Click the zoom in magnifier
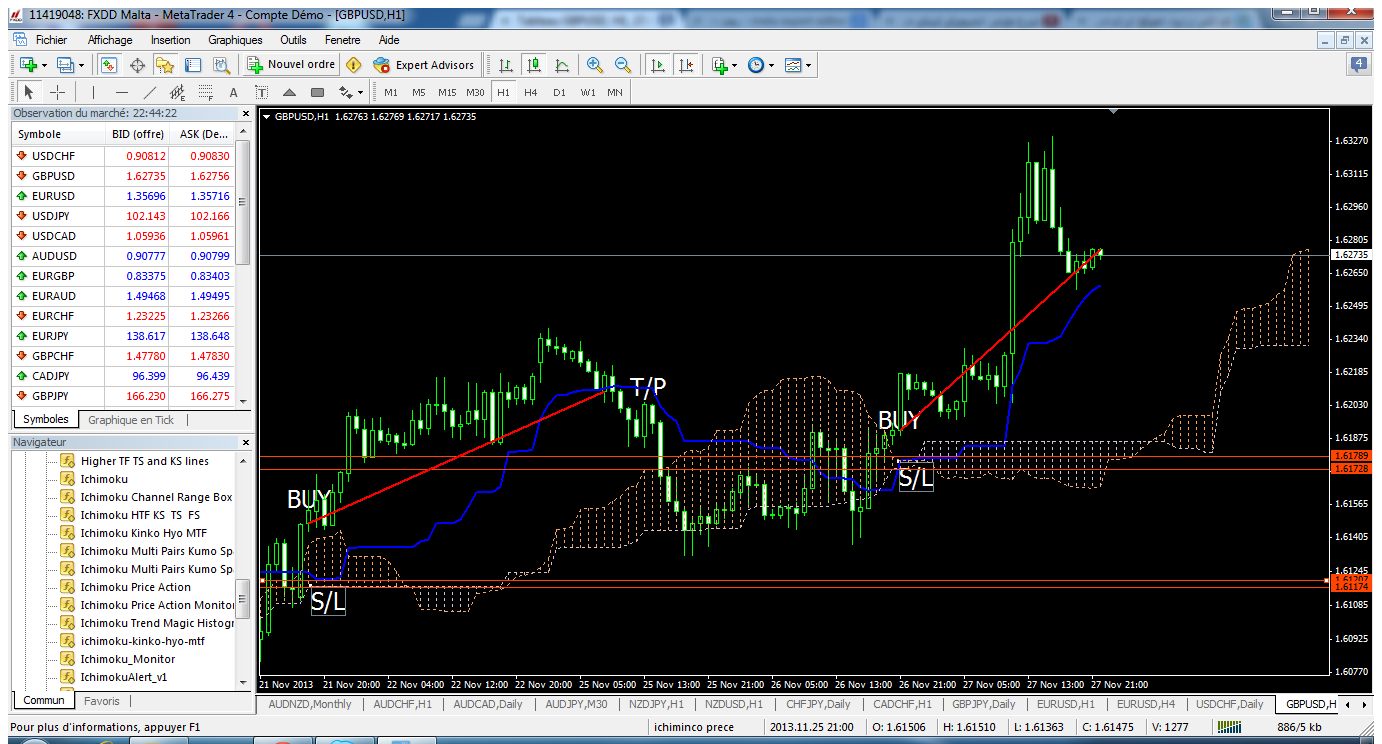Screen dimensions: 1382x744 coord(595,65)
